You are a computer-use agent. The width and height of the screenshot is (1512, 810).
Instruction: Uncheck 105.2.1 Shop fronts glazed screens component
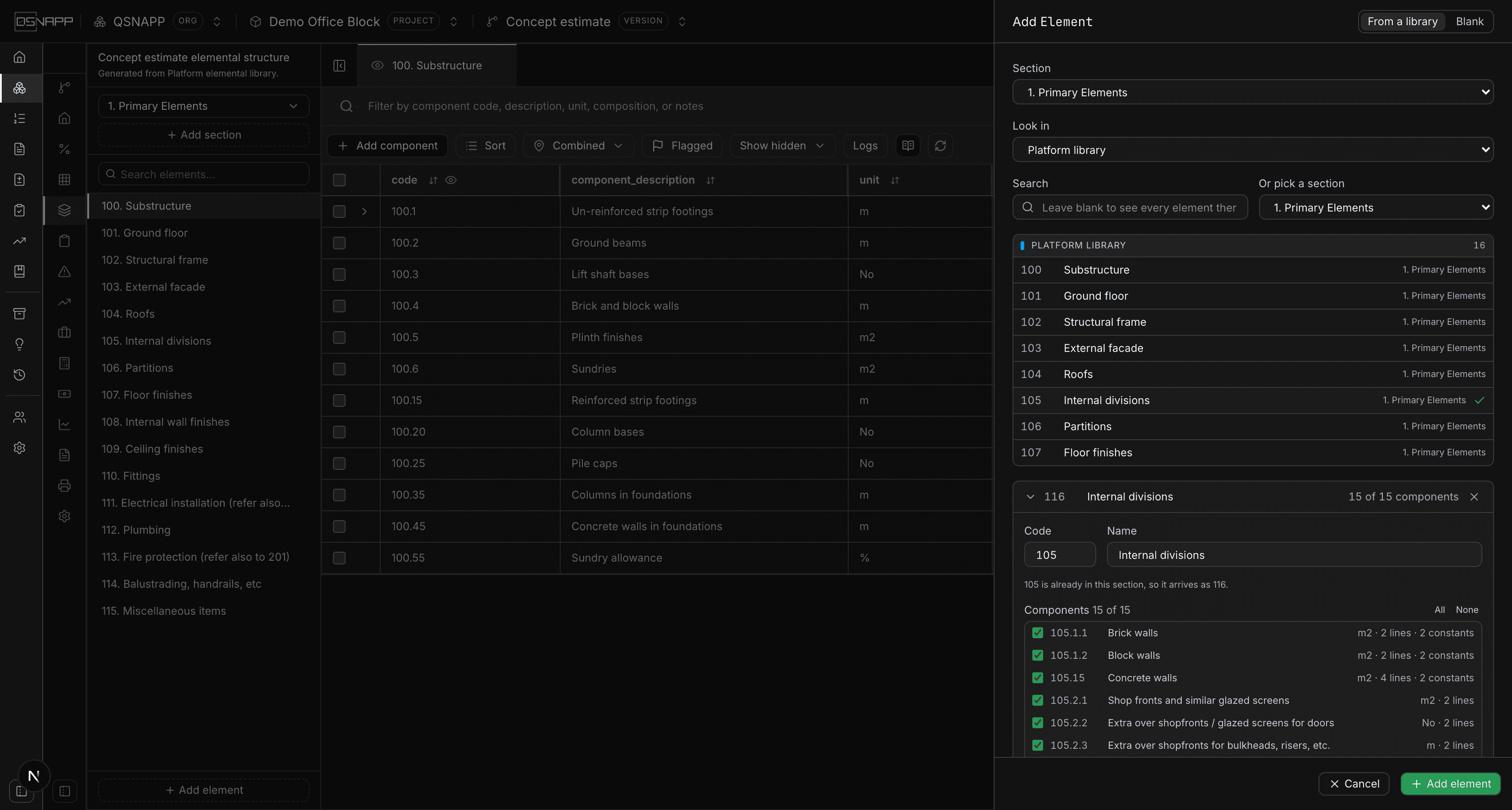[1038, 700]
